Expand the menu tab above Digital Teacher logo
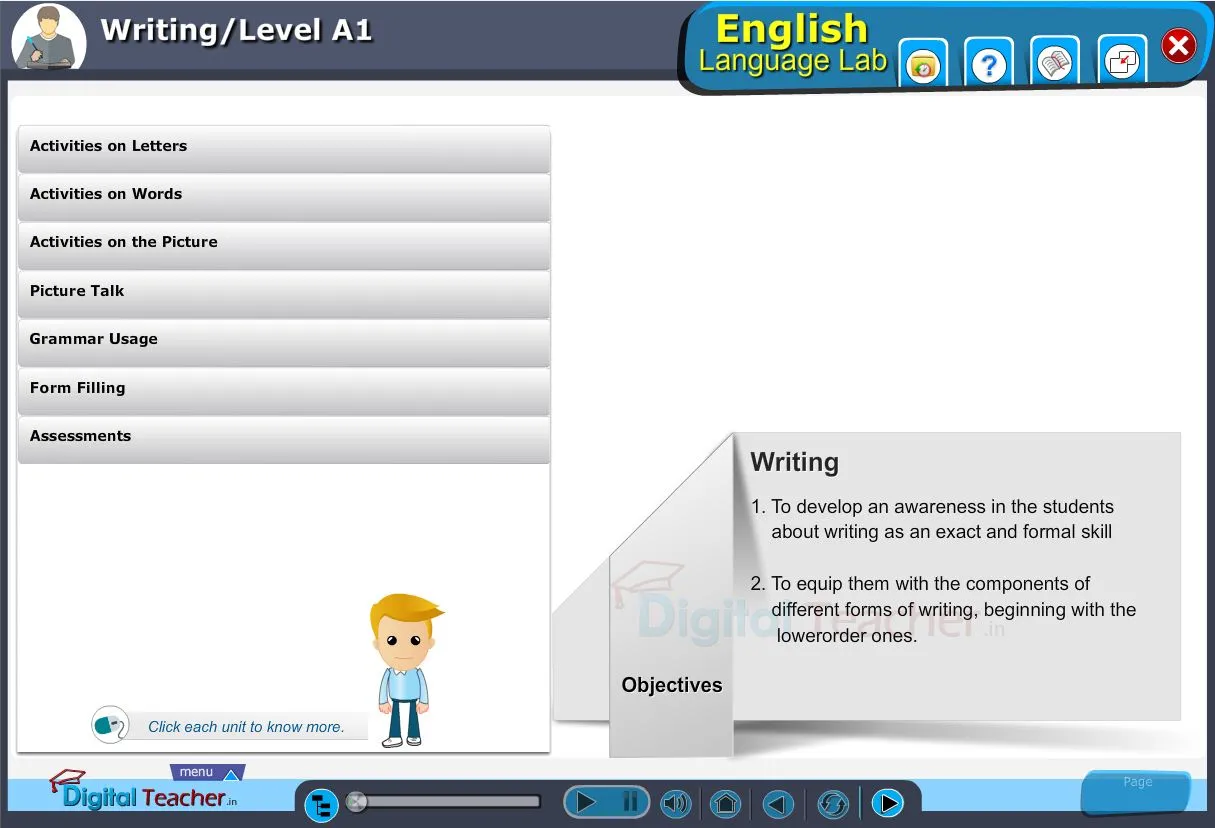Image resolution: width=1215 pixels, height=828 pixels. pos(207,773)
